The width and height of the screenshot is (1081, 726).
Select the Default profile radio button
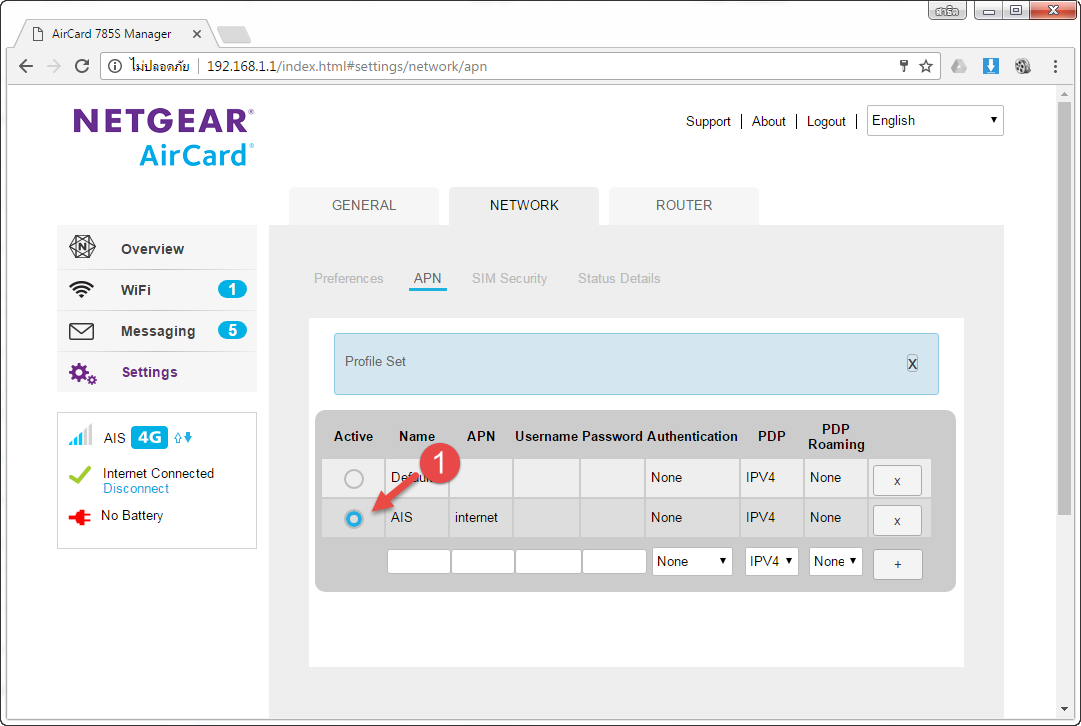pyautogui.click(x=354, y=478)
